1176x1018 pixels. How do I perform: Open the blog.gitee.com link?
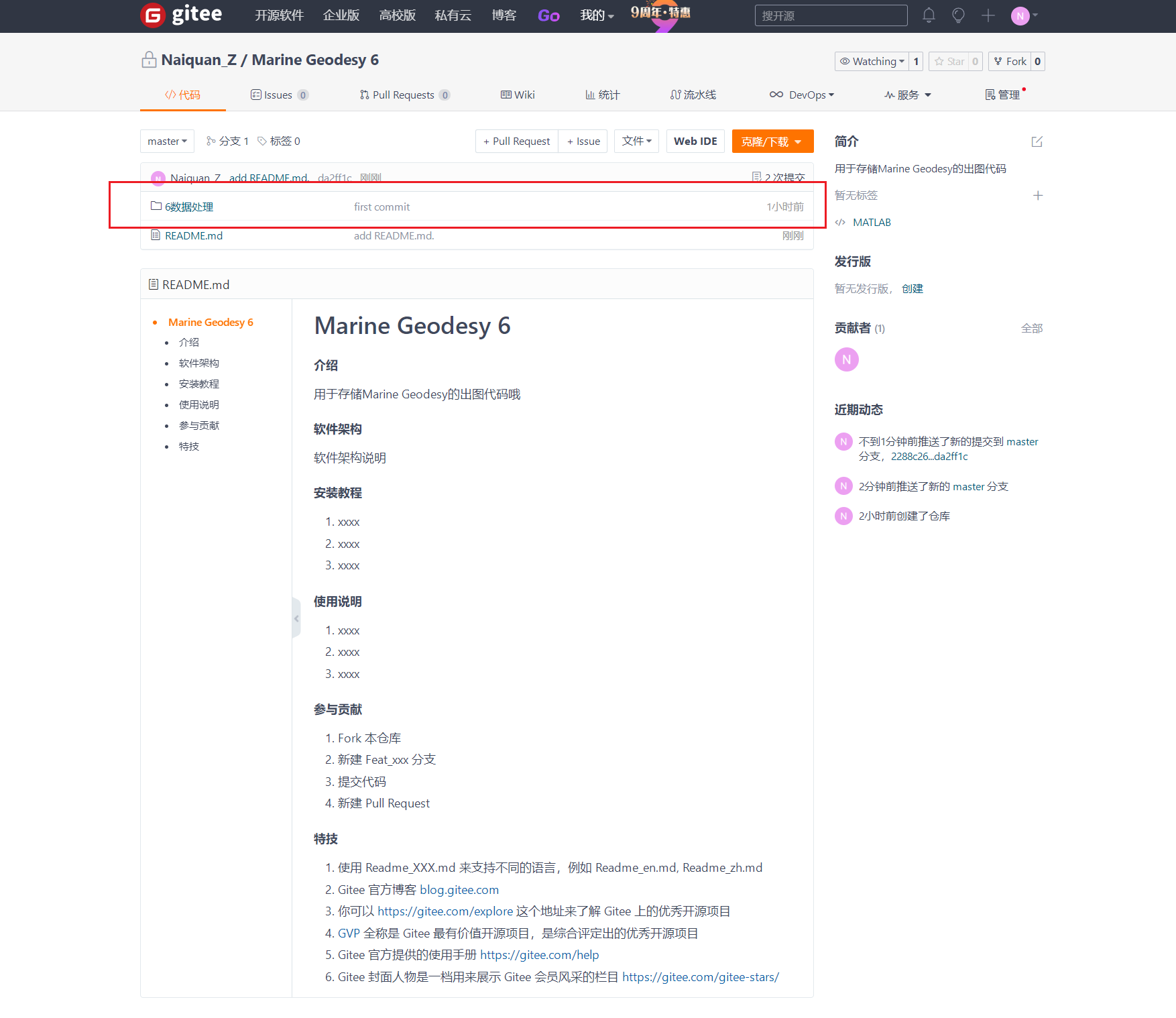[x=459, y=889]
